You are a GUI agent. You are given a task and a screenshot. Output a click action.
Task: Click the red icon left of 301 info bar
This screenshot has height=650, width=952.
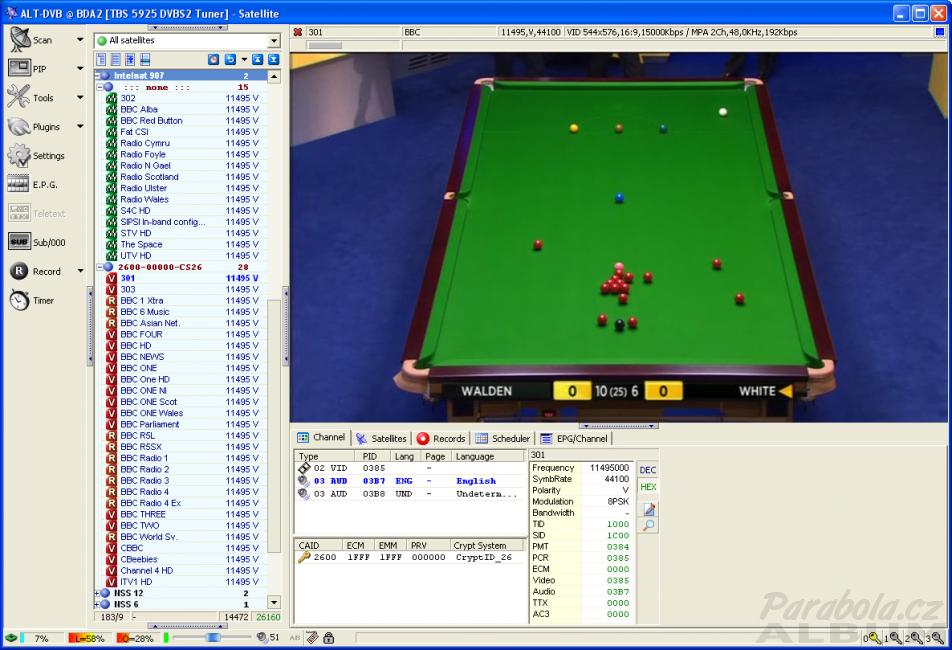tap(298, 32)
